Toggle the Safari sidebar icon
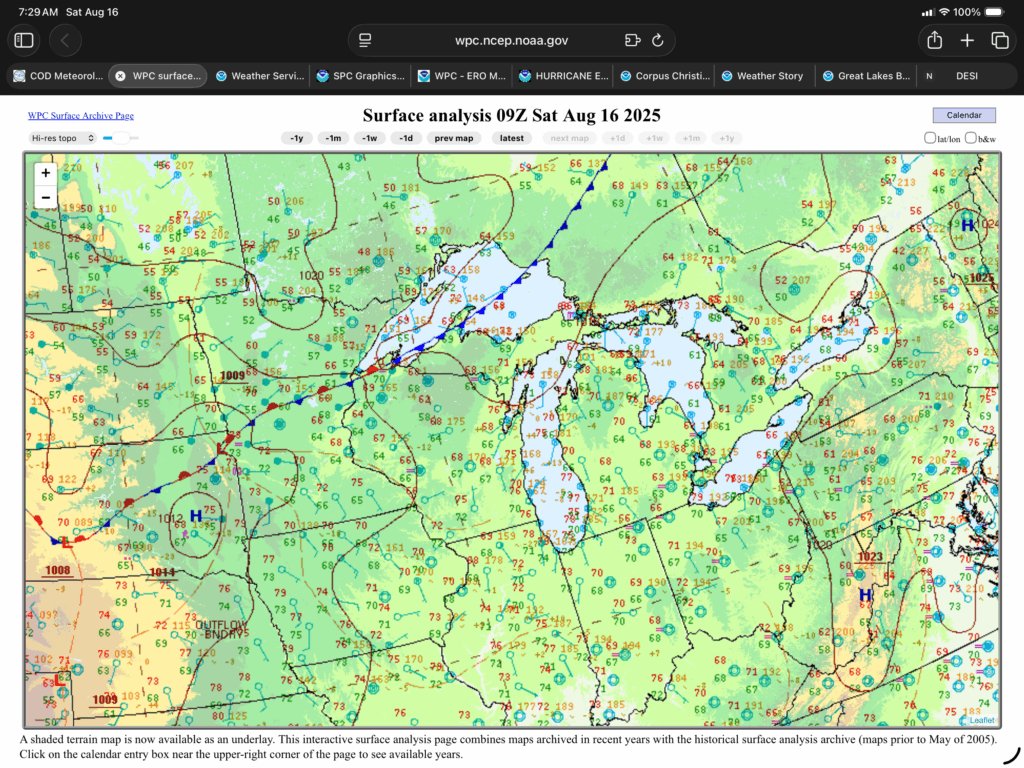 (x=24, y=40)
